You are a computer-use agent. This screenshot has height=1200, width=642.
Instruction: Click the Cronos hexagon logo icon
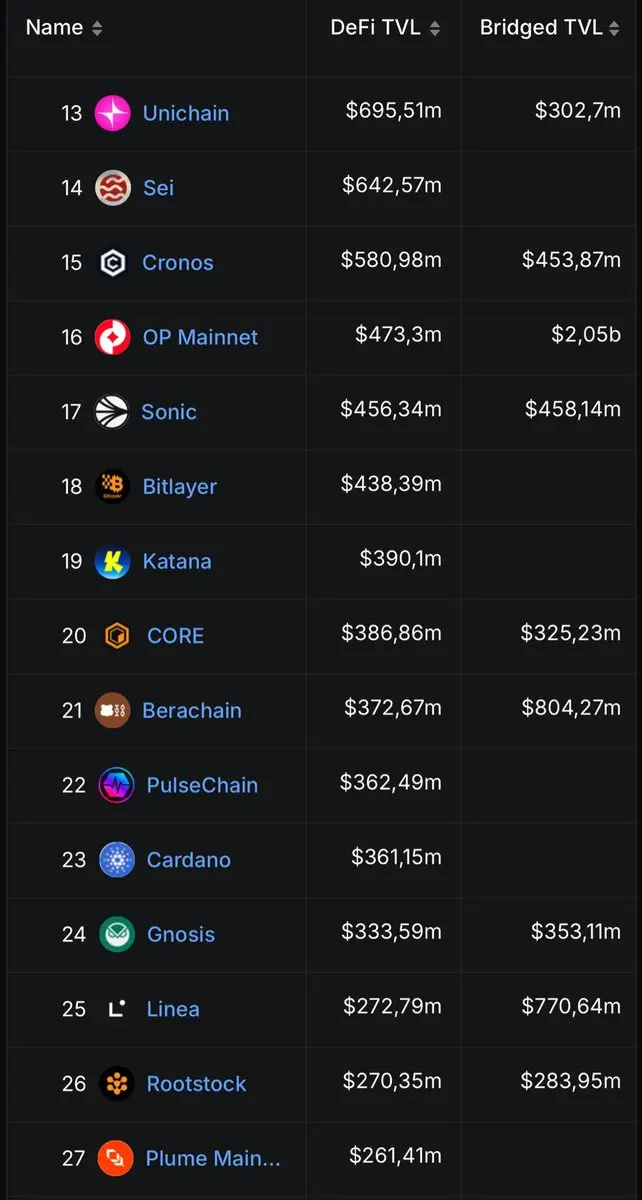coord(112,263)
